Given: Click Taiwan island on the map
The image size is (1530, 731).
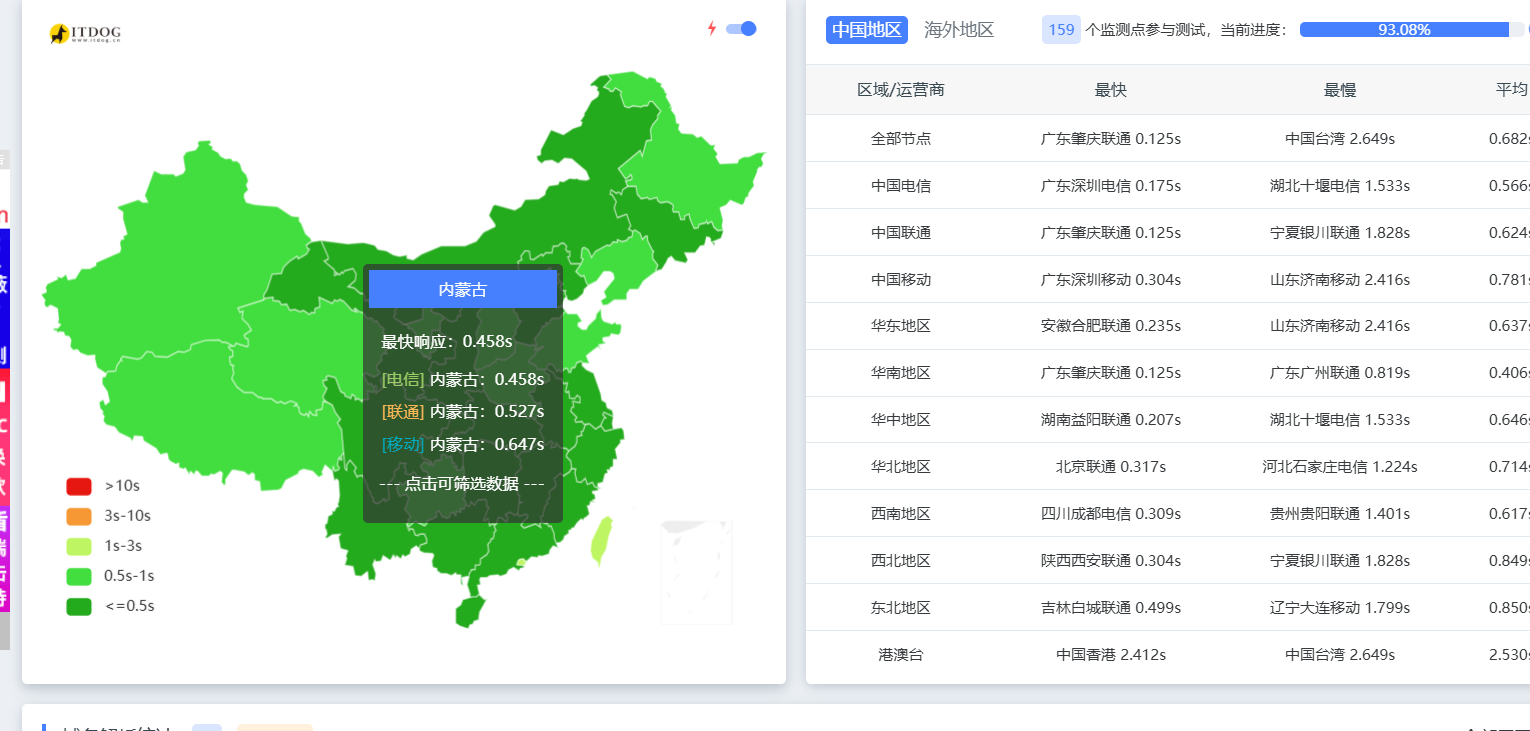Looking at the screenshot, I should pyautogui.click(x=601, y=541).
